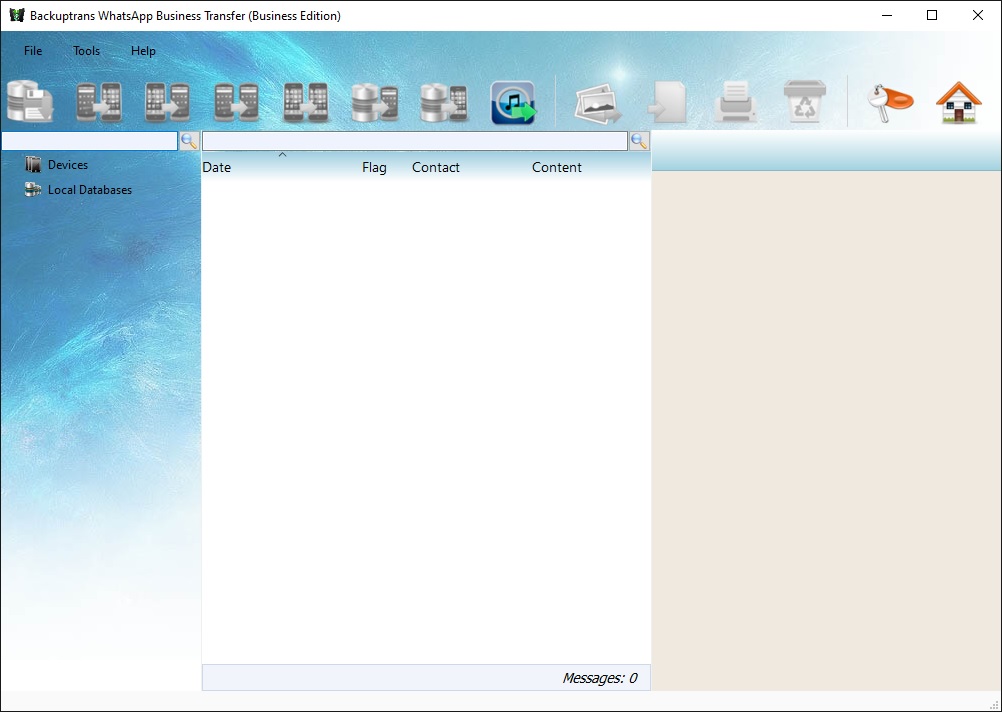Close the Backuptrans window
Viewport: 1002px width, 712px height.
click(x=978, y=15)
